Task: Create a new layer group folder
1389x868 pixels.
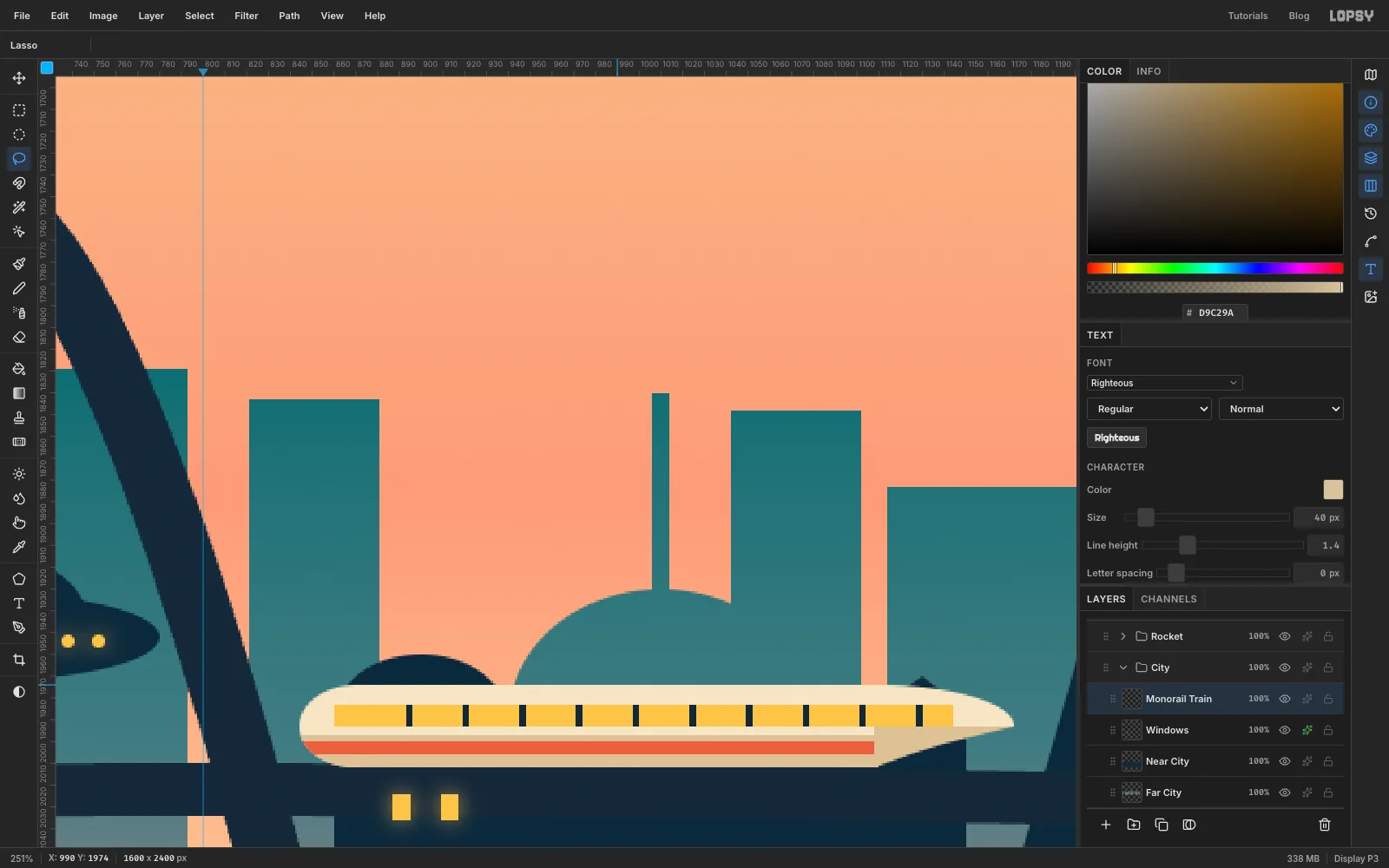Action: click(1134, 825)
